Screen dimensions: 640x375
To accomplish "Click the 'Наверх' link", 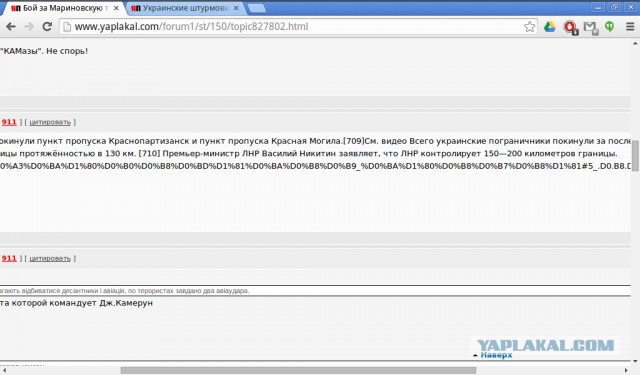I will click(x=496, y=355).
